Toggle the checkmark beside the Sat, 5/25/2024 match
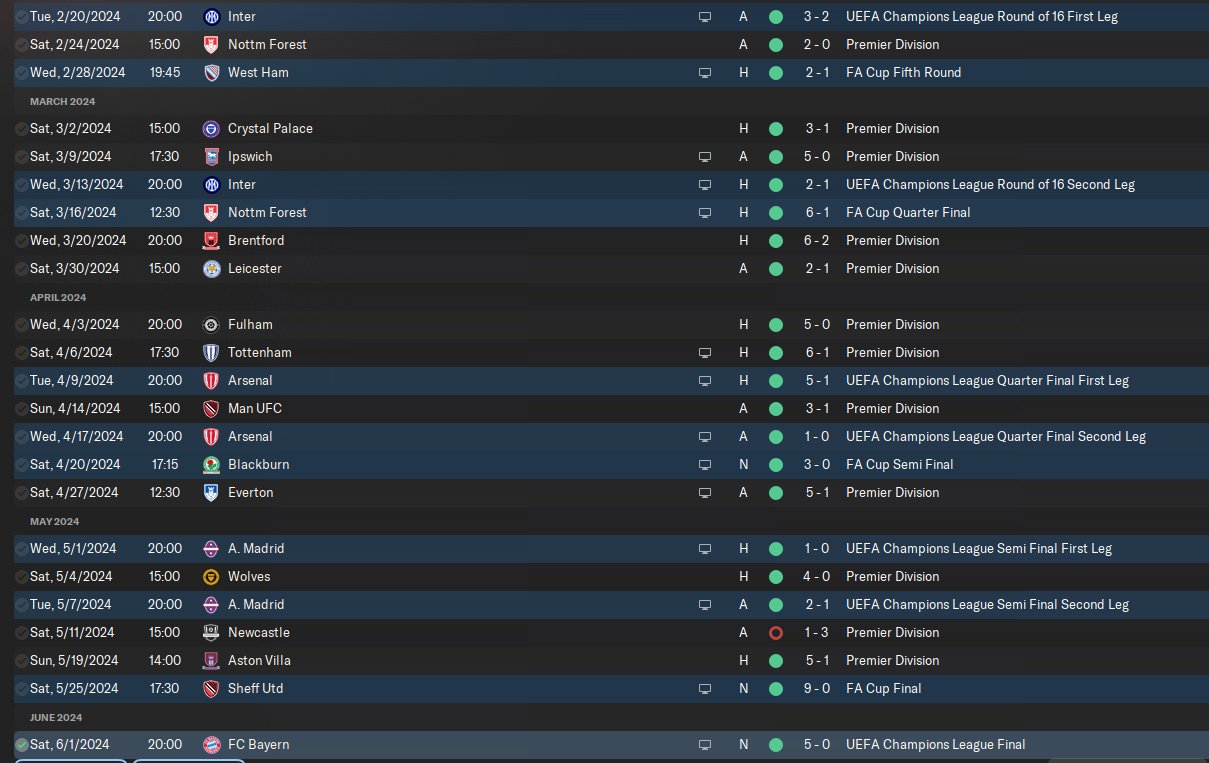The image size is (1209, 763). (22, 688)
